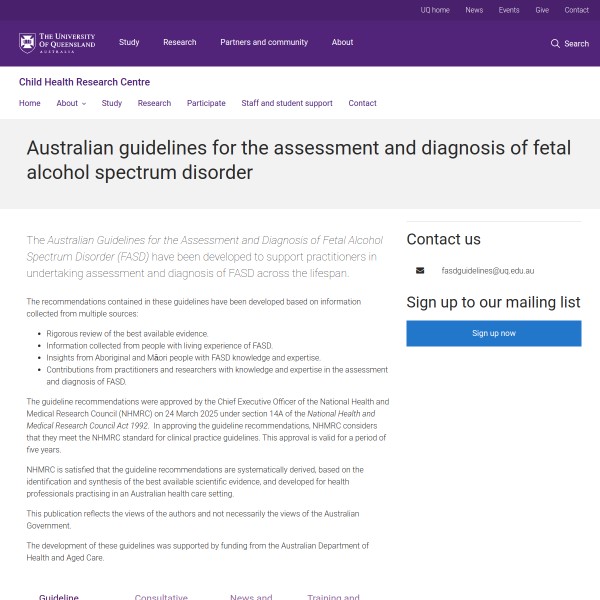Viewport: 600px width, 600px height.
Task: Open the search magnifier icon
Action: pos(555,43)
